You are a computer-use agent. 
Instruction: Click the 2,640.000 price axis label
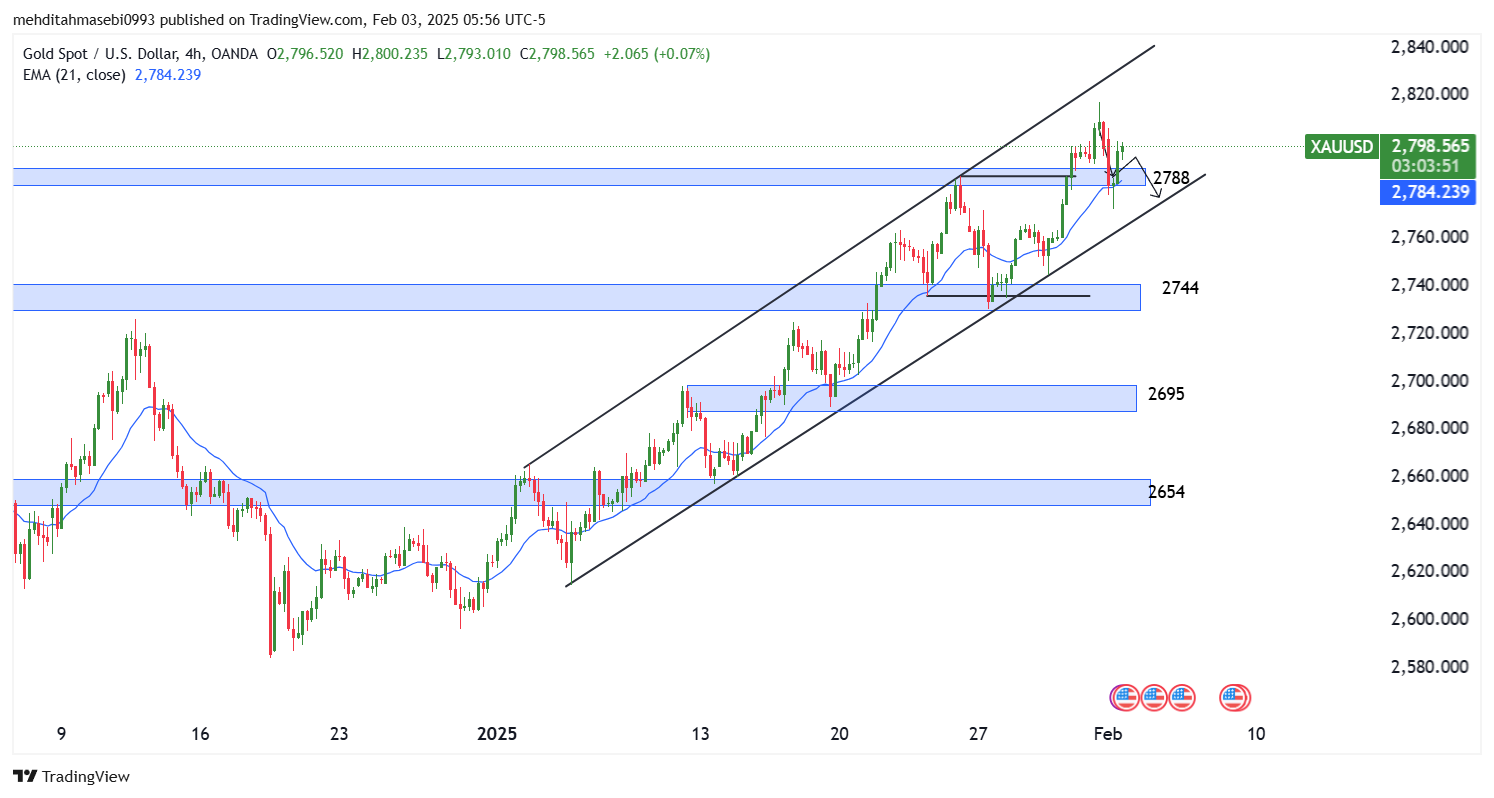1429,524
